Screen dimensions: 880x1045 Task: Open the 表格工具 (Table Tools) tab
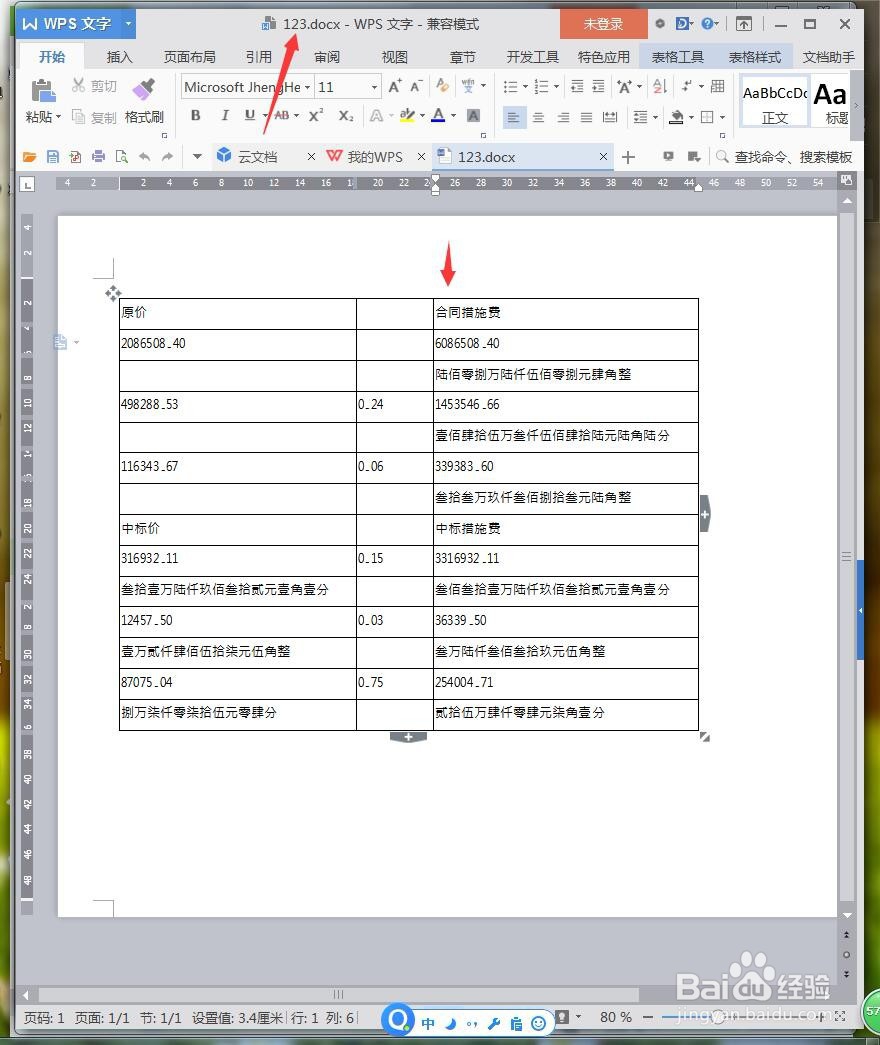coord(677,57)
